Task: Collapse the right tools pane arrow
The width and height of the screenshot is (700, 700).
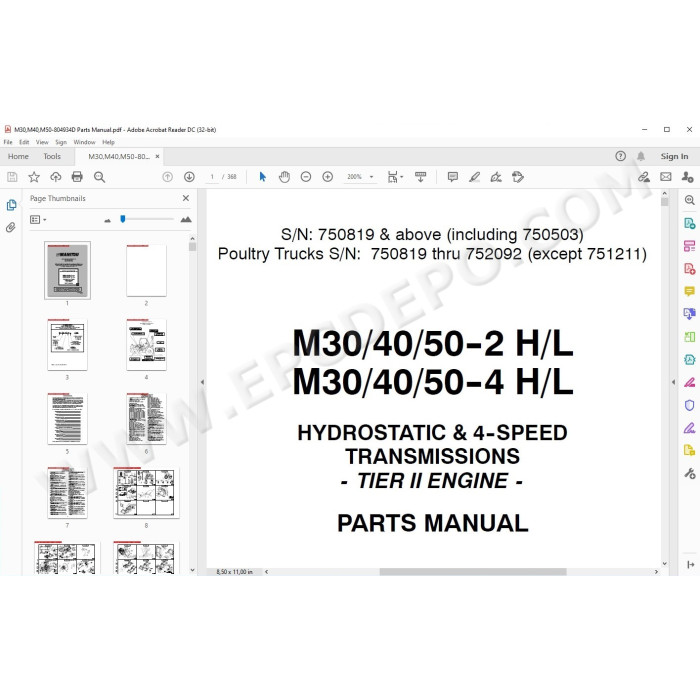Action: [674, 382]
